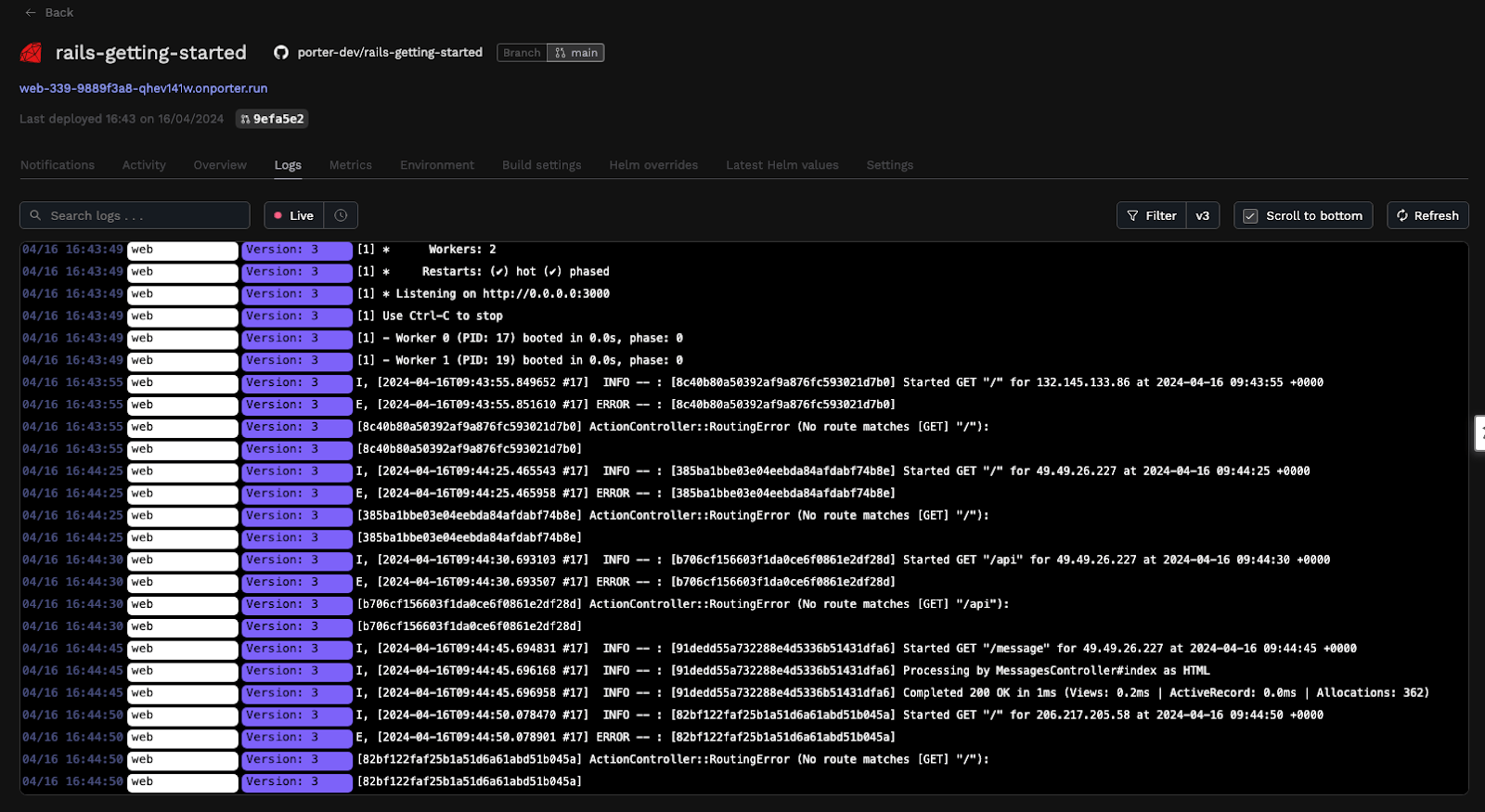Click the red Rails app logo icon
Viewport: 1485px width, 812px height.
click(31, 53)
